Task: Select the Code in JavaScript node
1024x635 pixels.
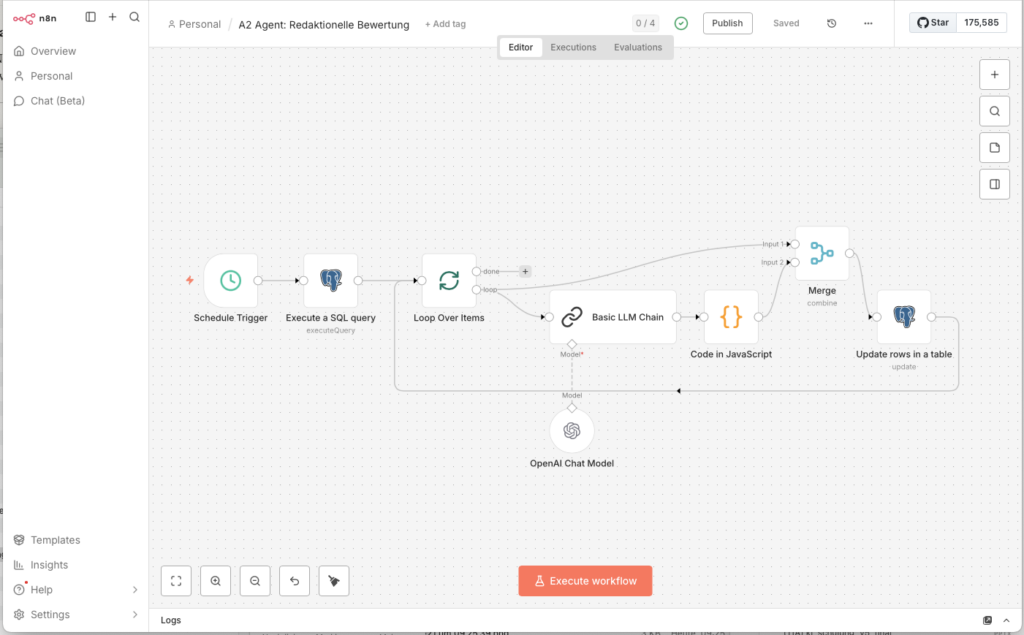Action: point(731,317)
